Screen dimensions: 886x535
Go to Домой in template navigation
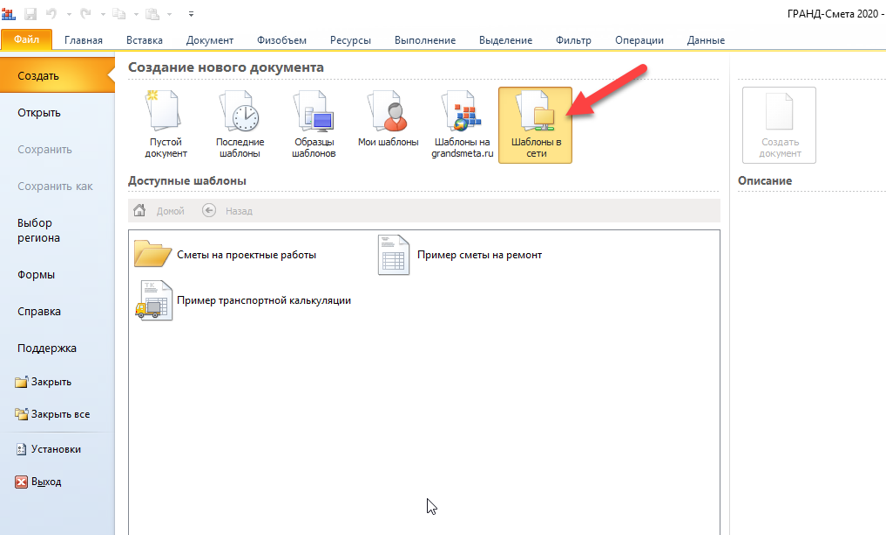[159, 211]
